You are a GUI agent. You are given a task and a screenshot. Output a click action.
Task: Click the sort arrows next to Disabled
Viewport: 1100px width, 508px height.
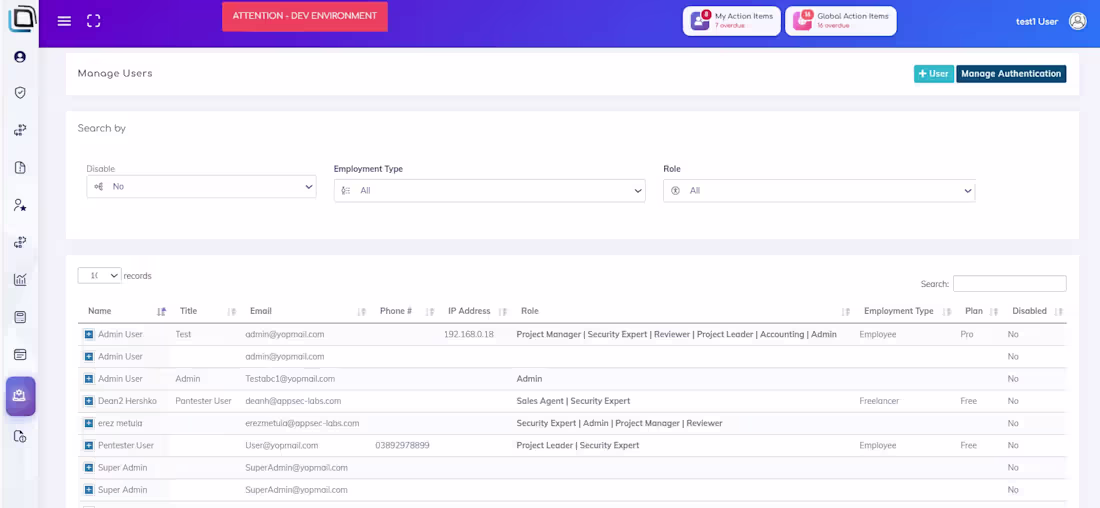pos(1059,312)
